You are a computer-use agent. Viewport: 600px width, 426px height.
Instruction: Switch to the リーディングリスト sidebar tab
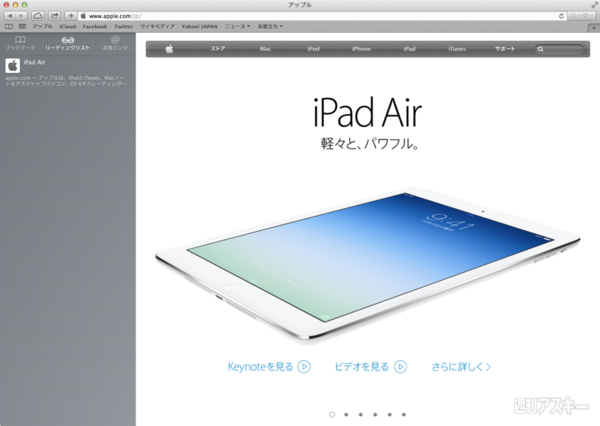point(68,43)
